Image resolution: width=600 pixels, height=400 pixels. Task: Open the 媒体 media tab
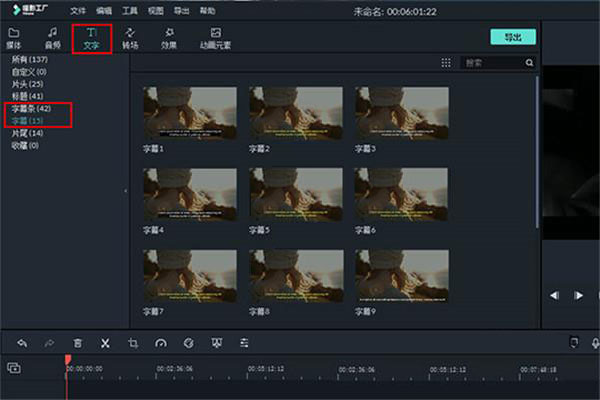[14, 38]
